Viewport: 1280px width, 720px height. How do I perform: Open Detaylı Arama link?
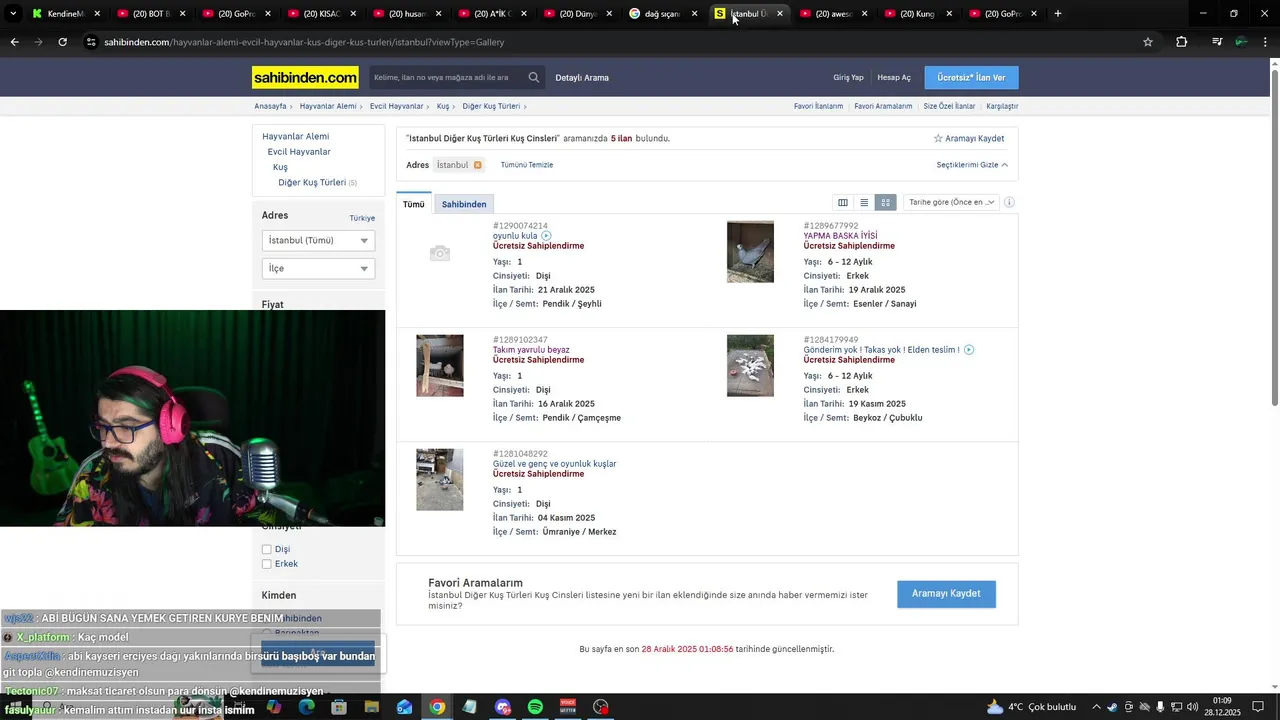582,78
